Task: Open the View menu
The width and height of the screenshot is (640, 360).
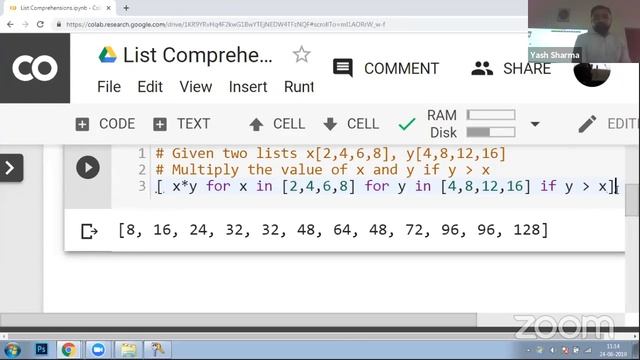Action: [196, 87]
